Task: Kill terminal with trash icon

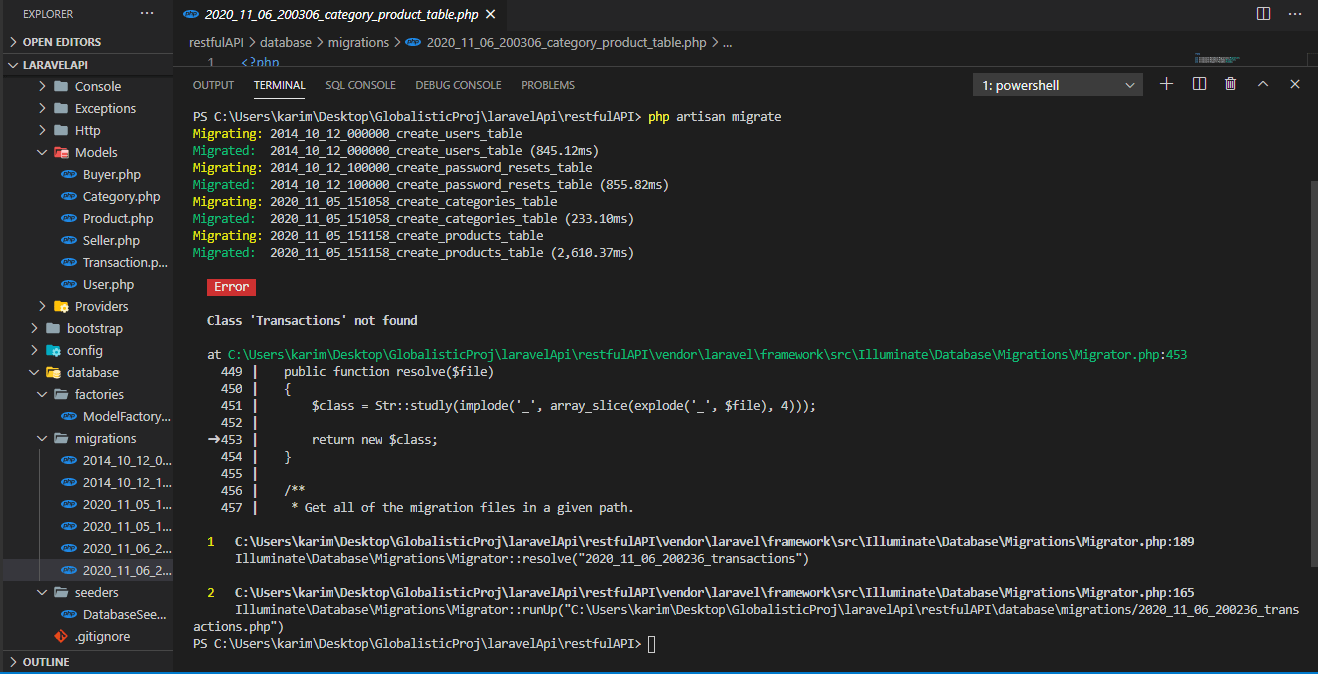Action: [1231, 85]
